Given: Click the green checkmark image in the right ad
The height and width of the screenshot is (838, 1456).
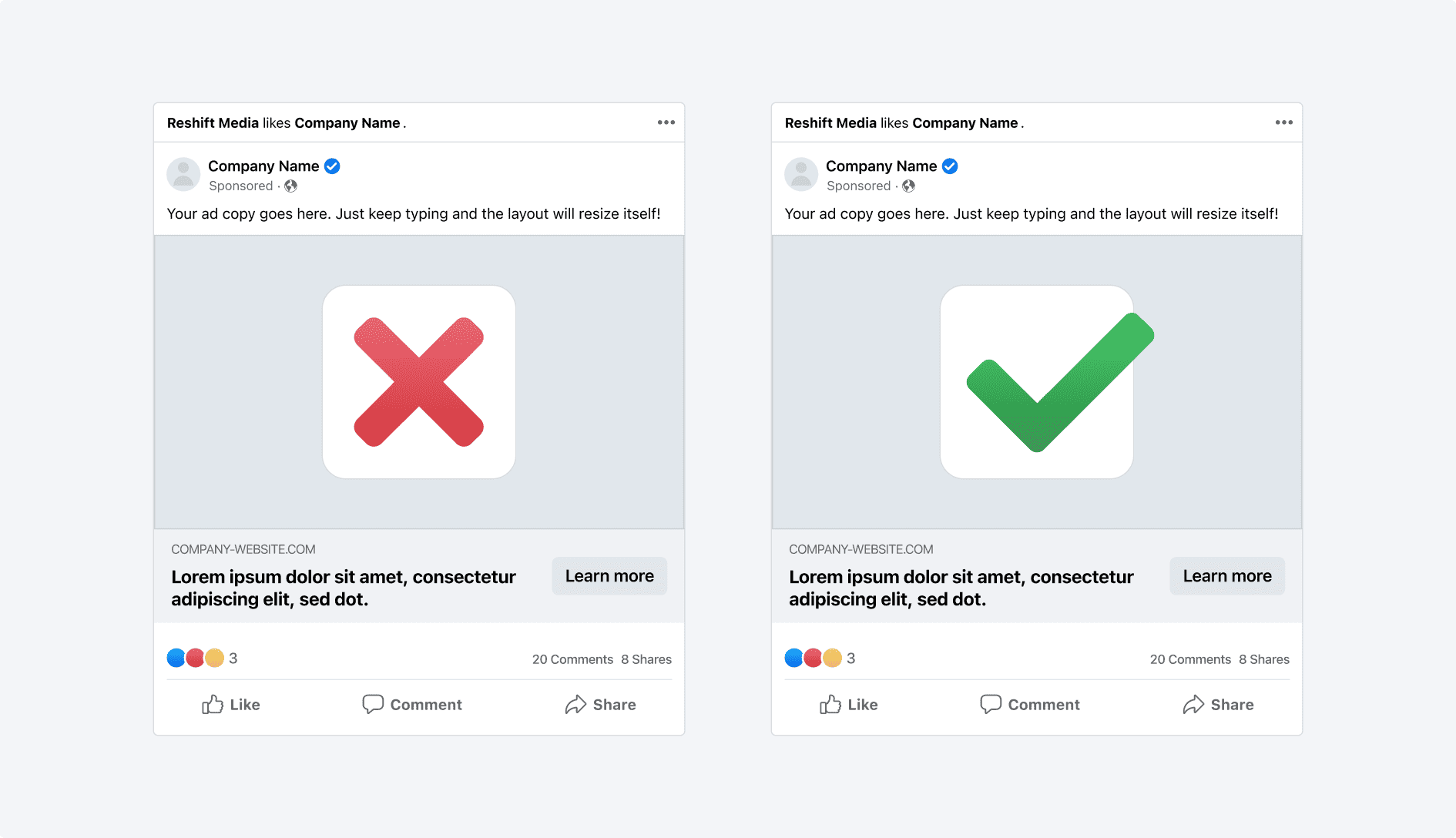Looking at the screenshot, I should click(1037, 380).
